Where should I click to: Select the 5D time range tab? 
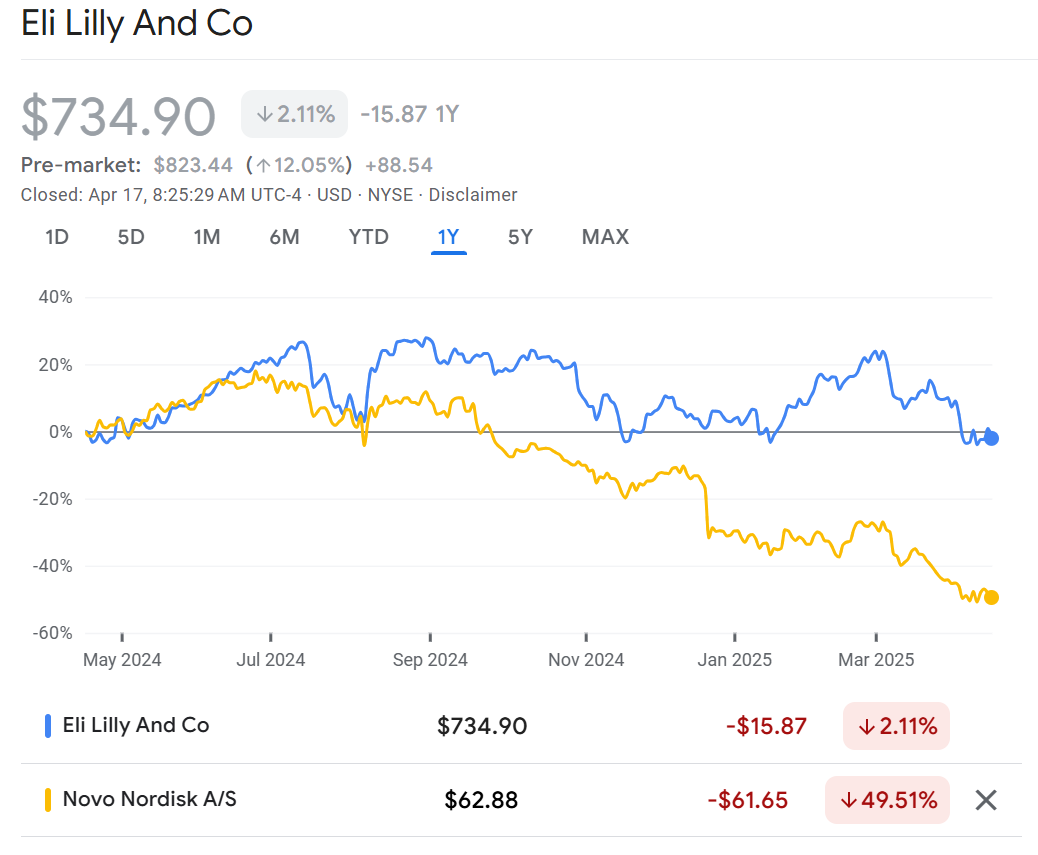[131, 237]
